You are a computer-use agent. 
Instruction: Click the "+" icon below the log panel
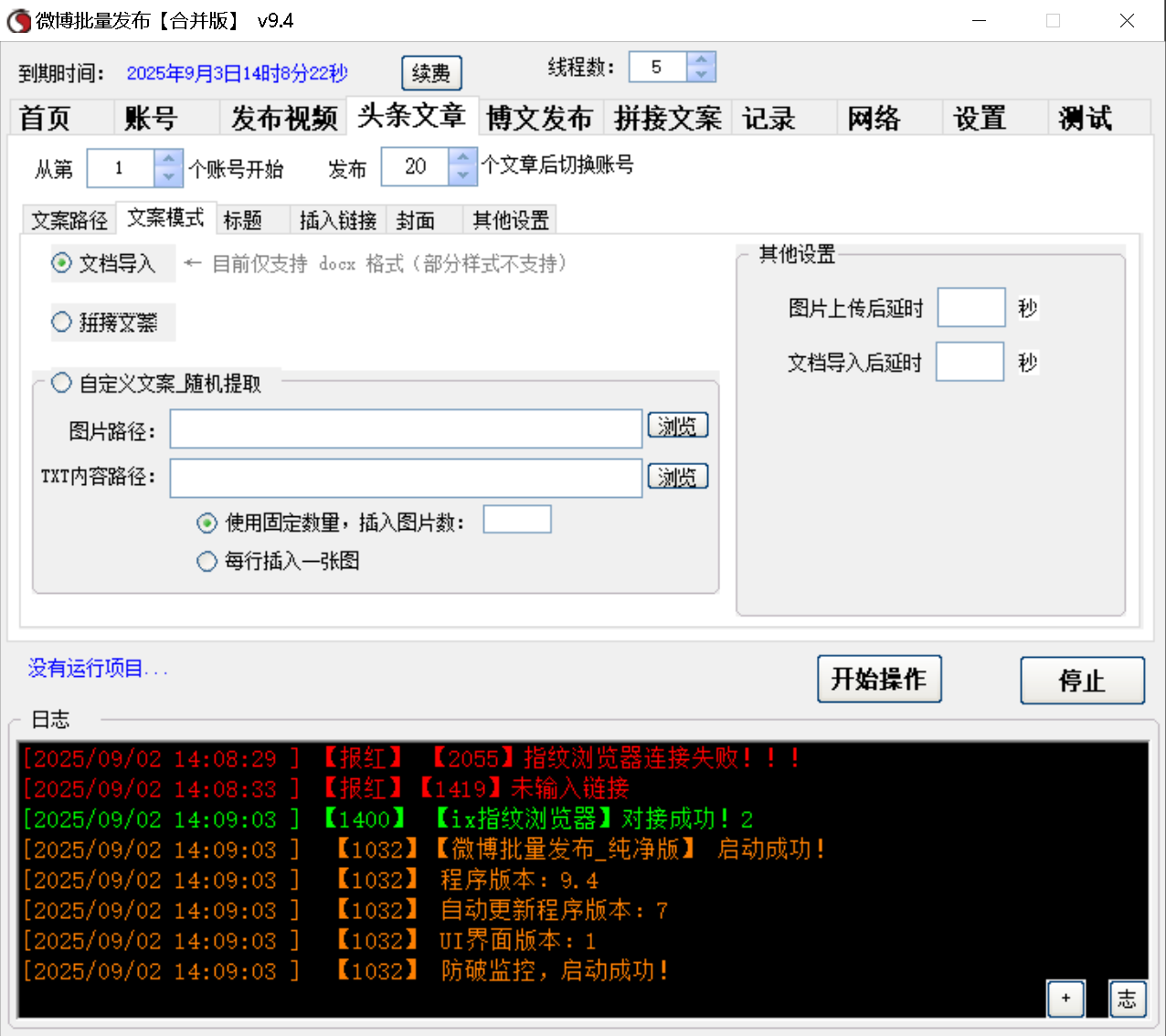pyautogui.click(x=1065, y=999)
